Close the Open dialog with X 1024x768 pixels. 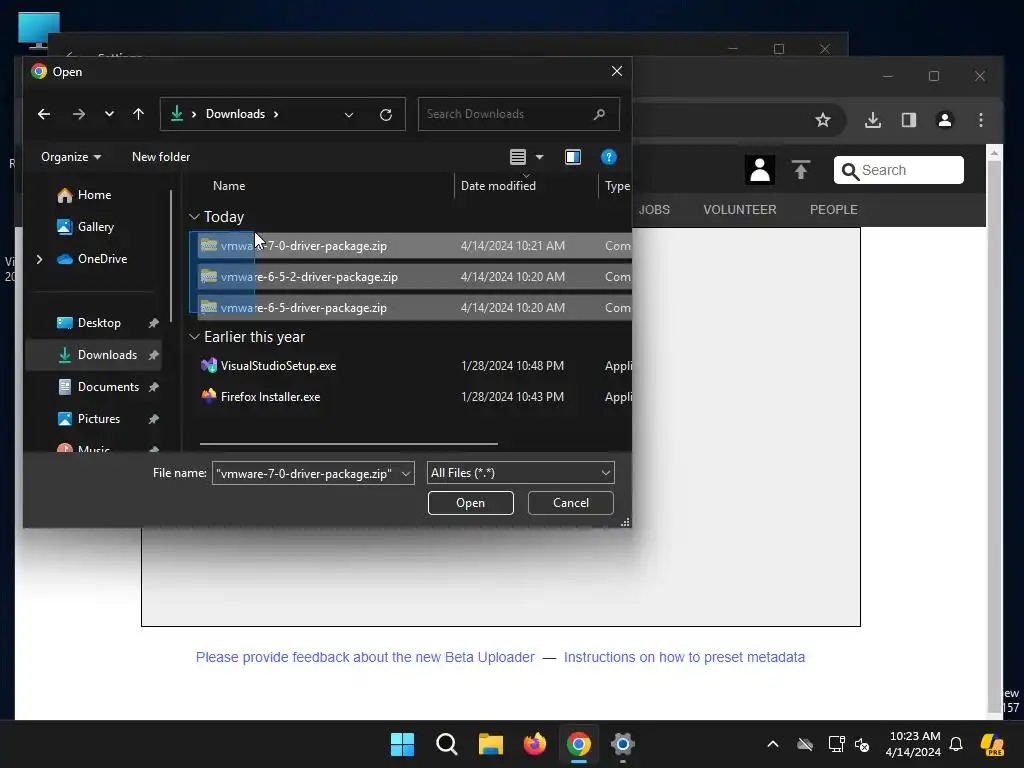click(616, 71)
